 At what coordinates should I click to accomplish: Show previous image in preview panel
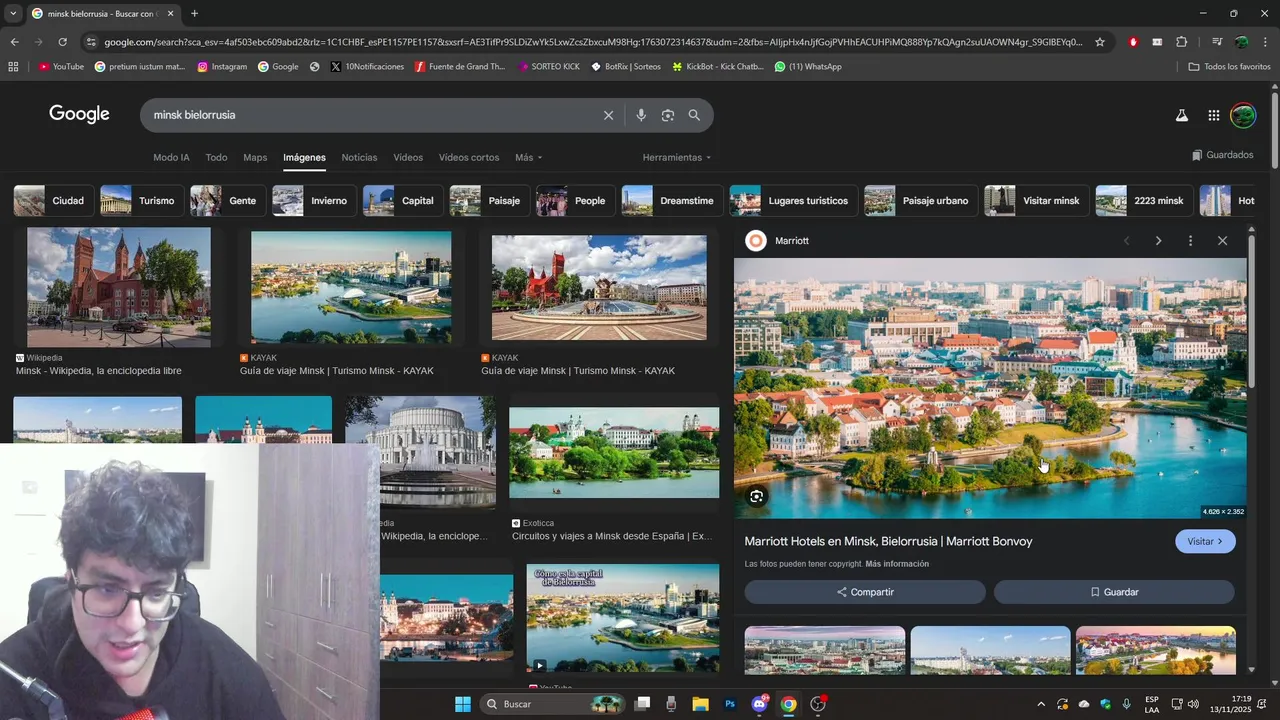coord(1126,241)
